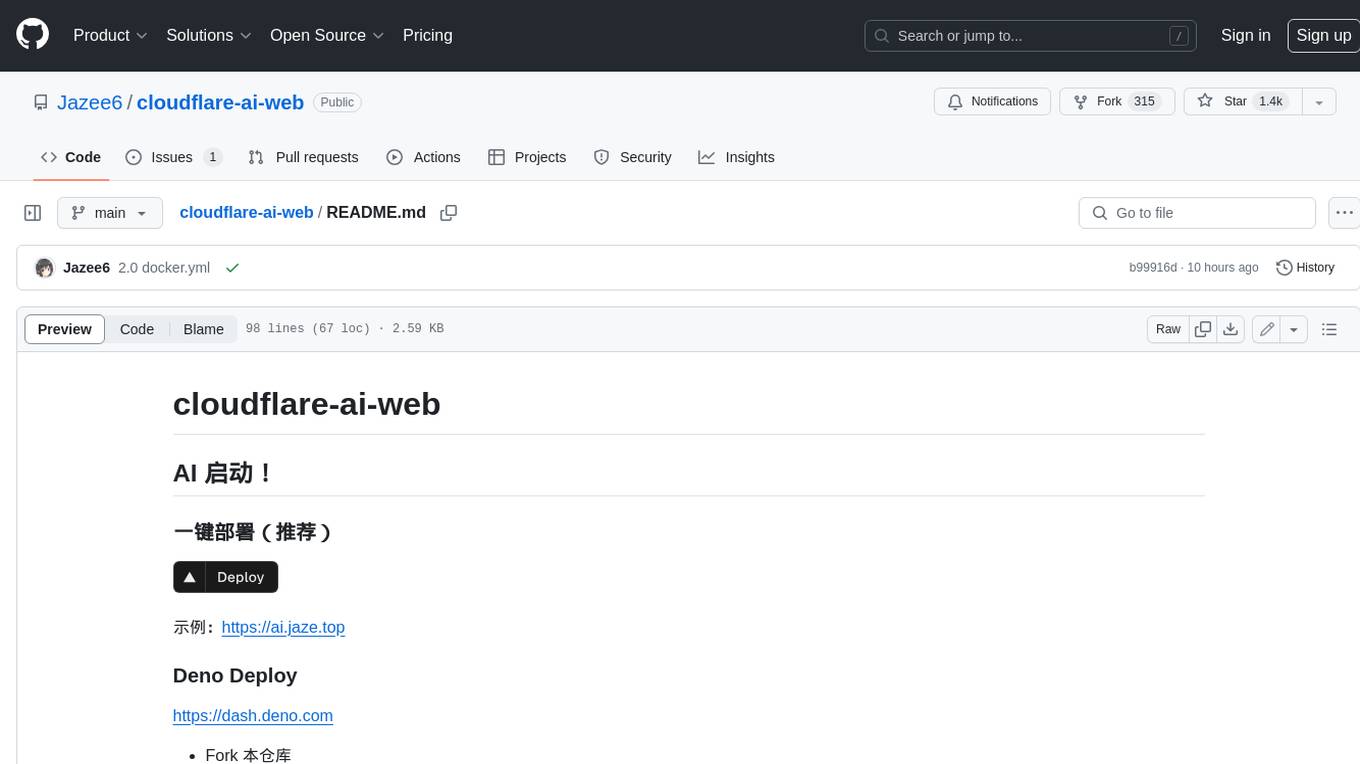Switch to the Projects tab

point(527,157)
